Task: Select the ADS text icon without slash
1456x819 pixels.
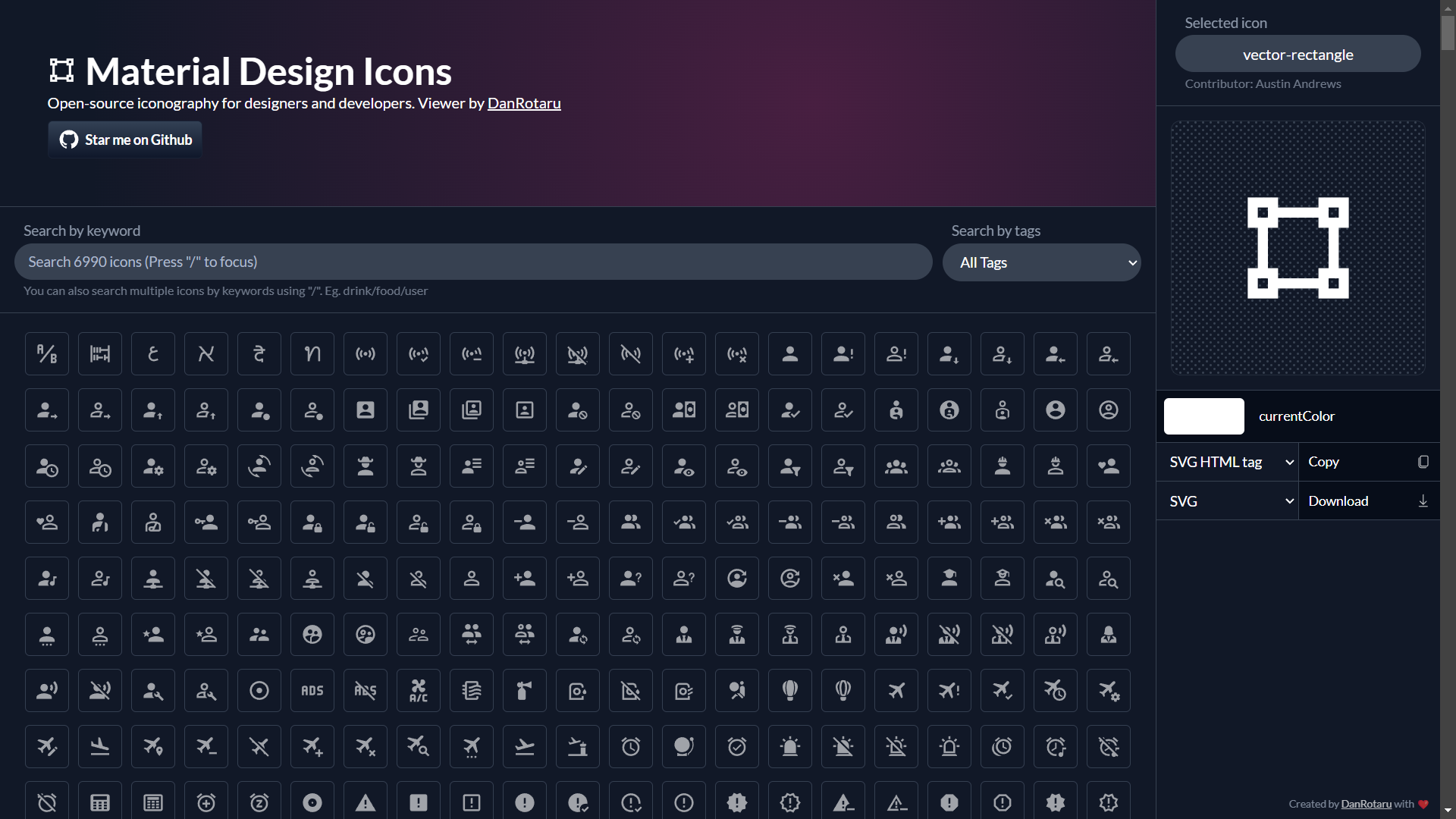Action: [312, 690]
